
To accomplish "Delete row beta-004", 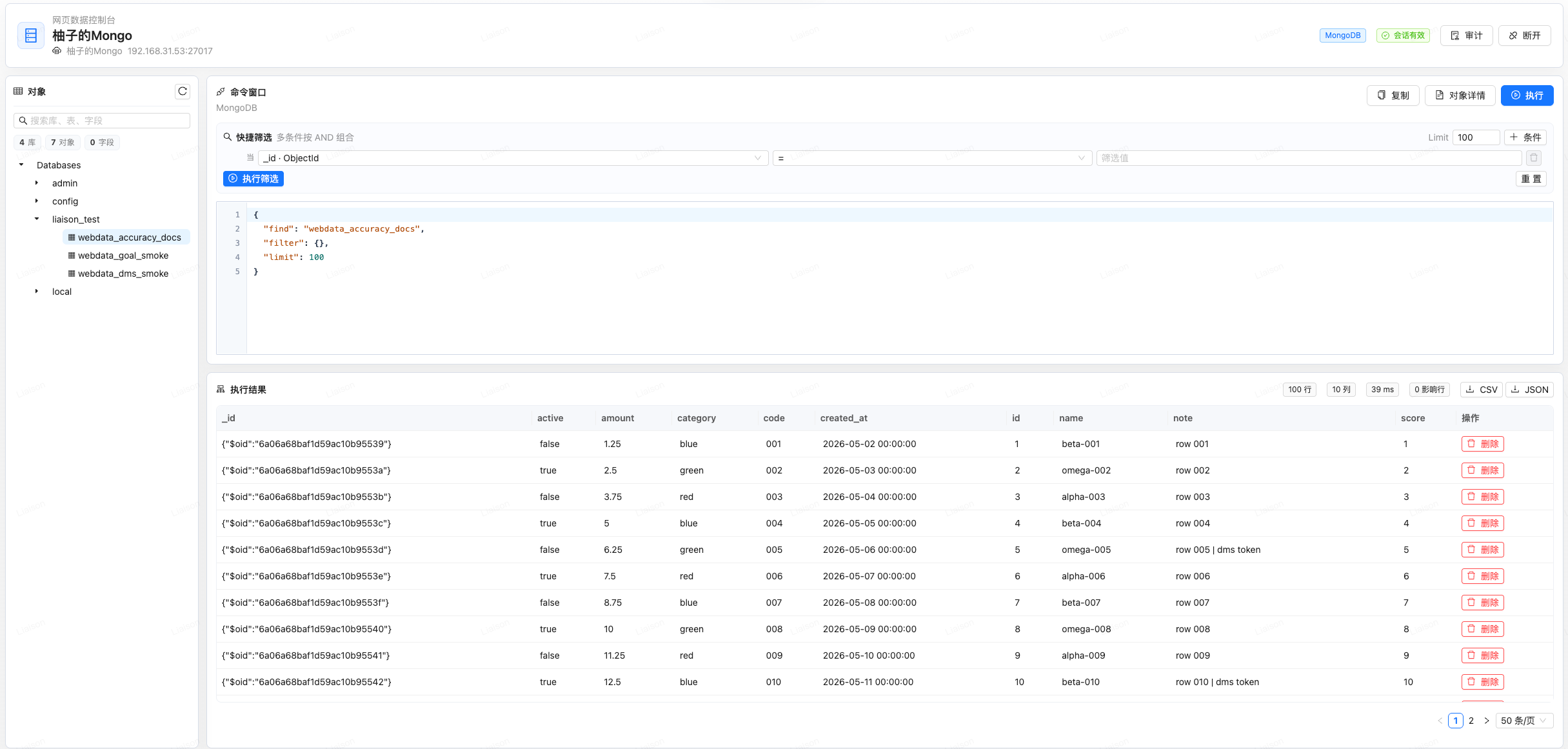I will tap(1482, 523).
